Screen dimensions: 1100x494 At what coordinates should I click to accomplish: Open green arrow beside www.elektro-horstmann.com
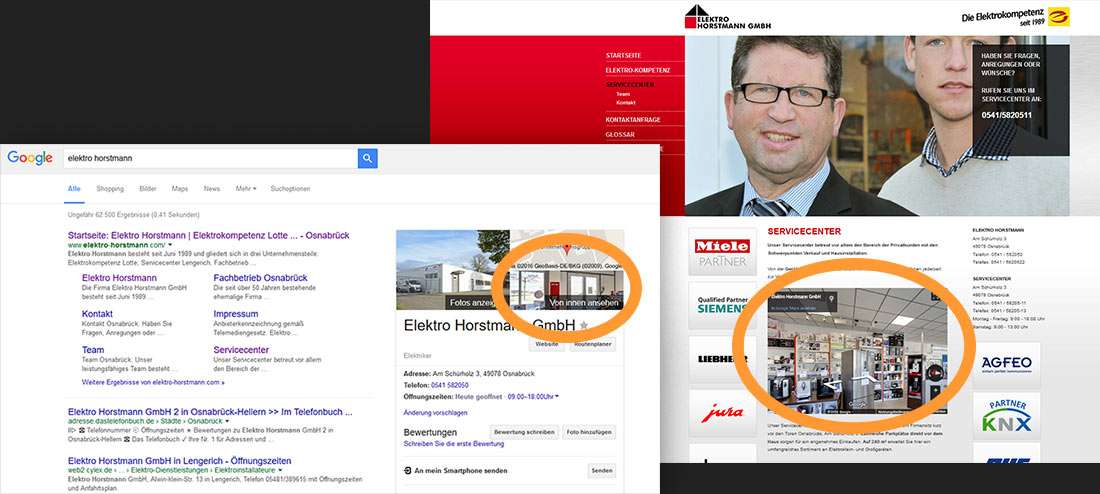(172, 246)
